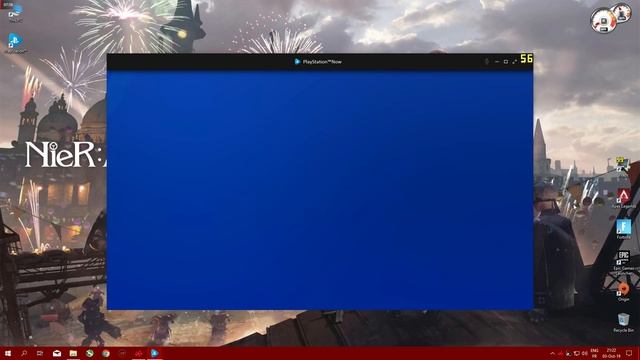Screen dimensions: 640x360
Task: Select the top-left desktop shortcut icon
Action: pos(15,13)
